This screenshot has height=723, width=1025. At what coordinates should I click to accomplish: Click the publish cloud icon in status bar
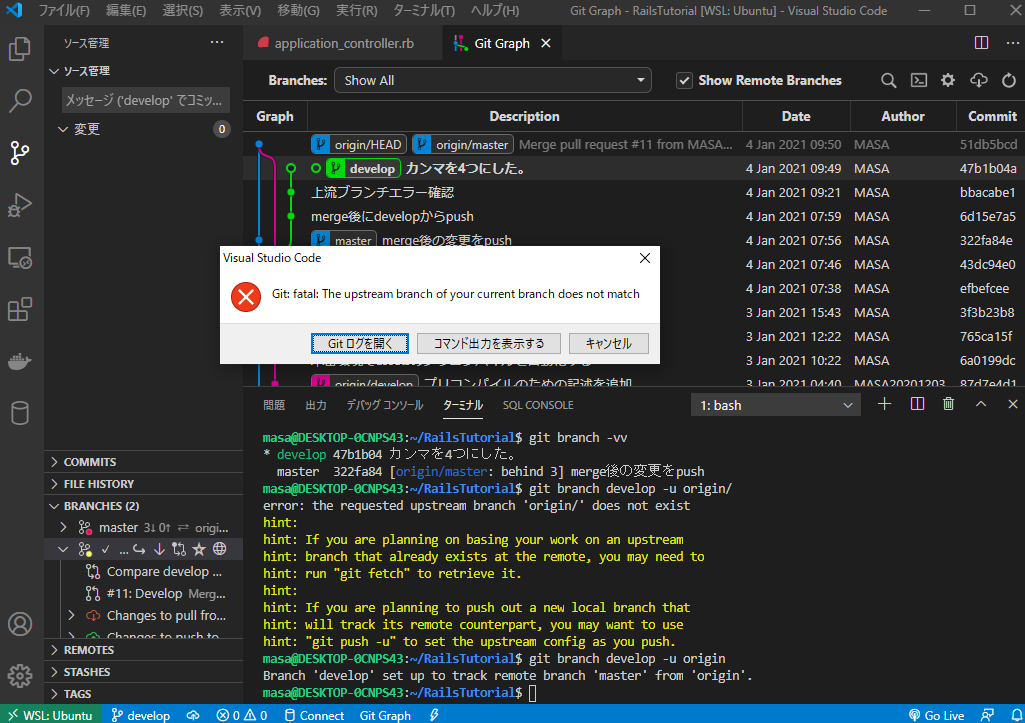tap(193, 715)
